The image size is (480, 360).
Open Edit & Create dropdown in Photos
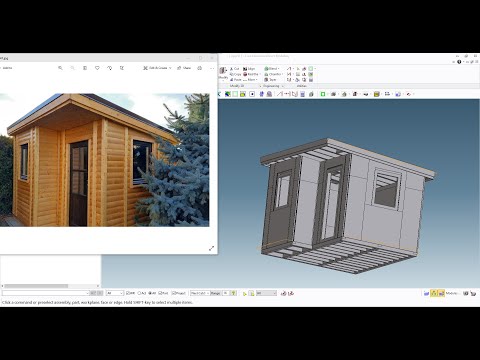coord(157,68)
